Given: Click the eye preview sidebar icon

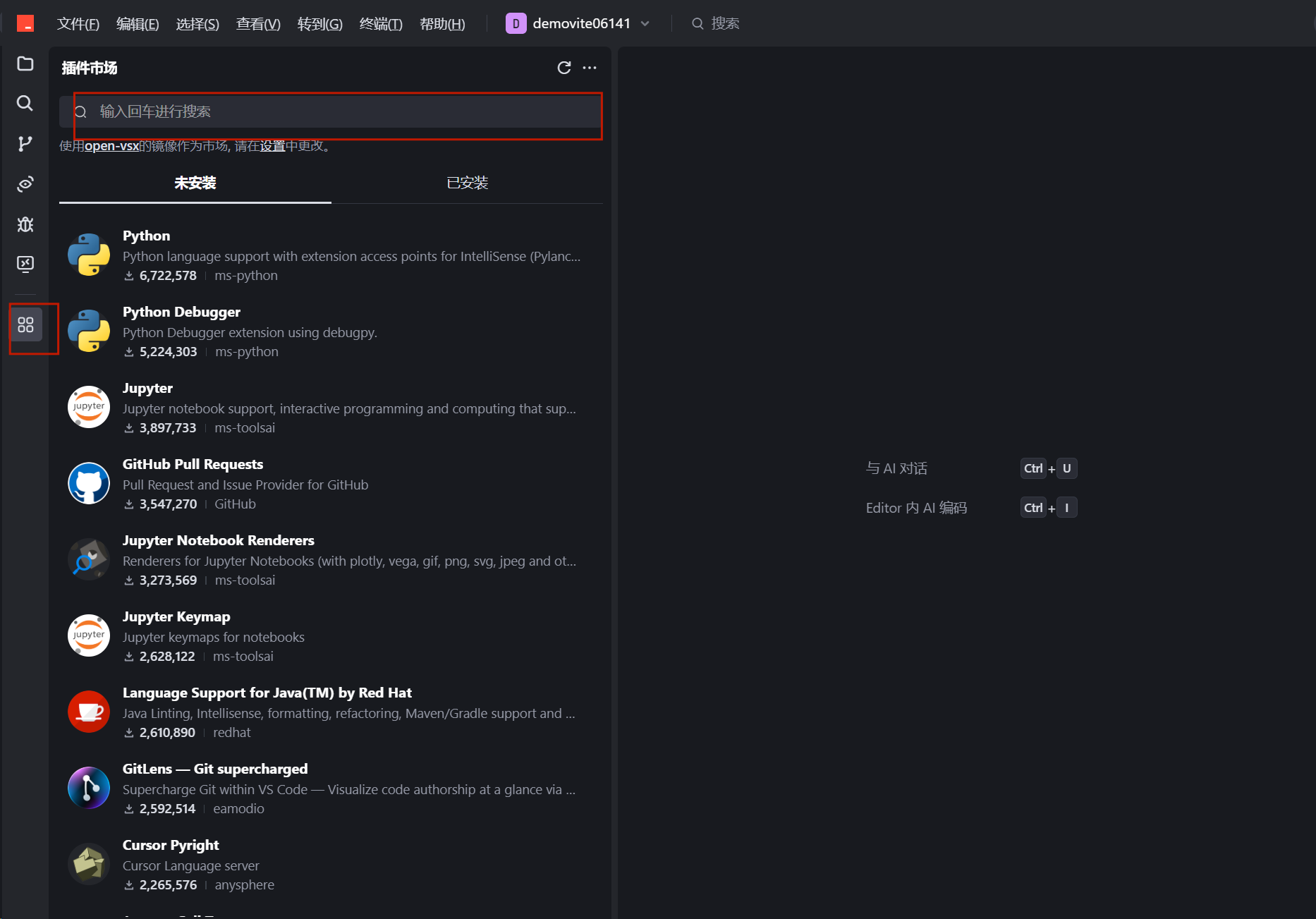Looking at the screenshot, I should [25, 184].
